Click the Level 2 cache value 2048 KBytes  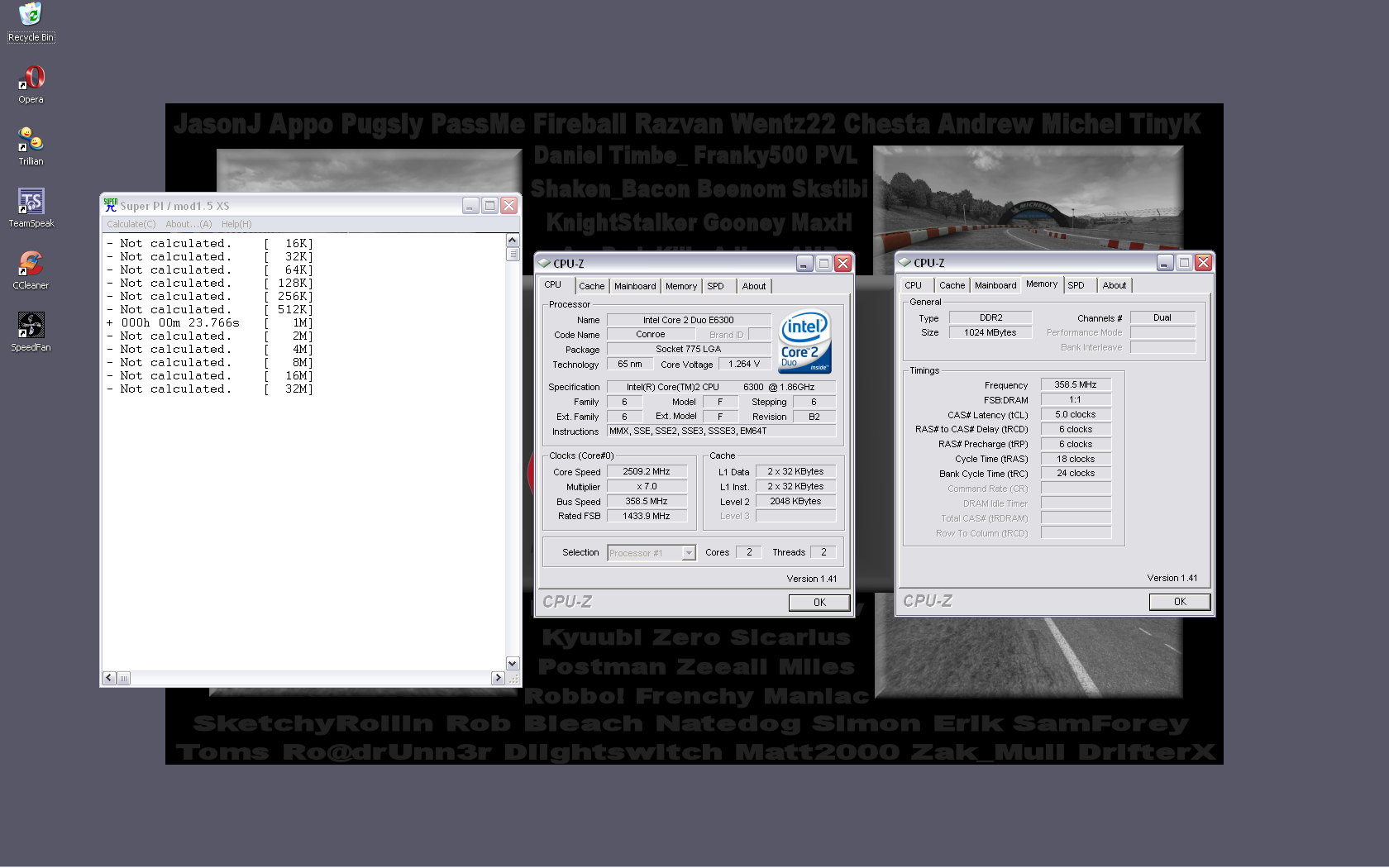click(795, 502)
